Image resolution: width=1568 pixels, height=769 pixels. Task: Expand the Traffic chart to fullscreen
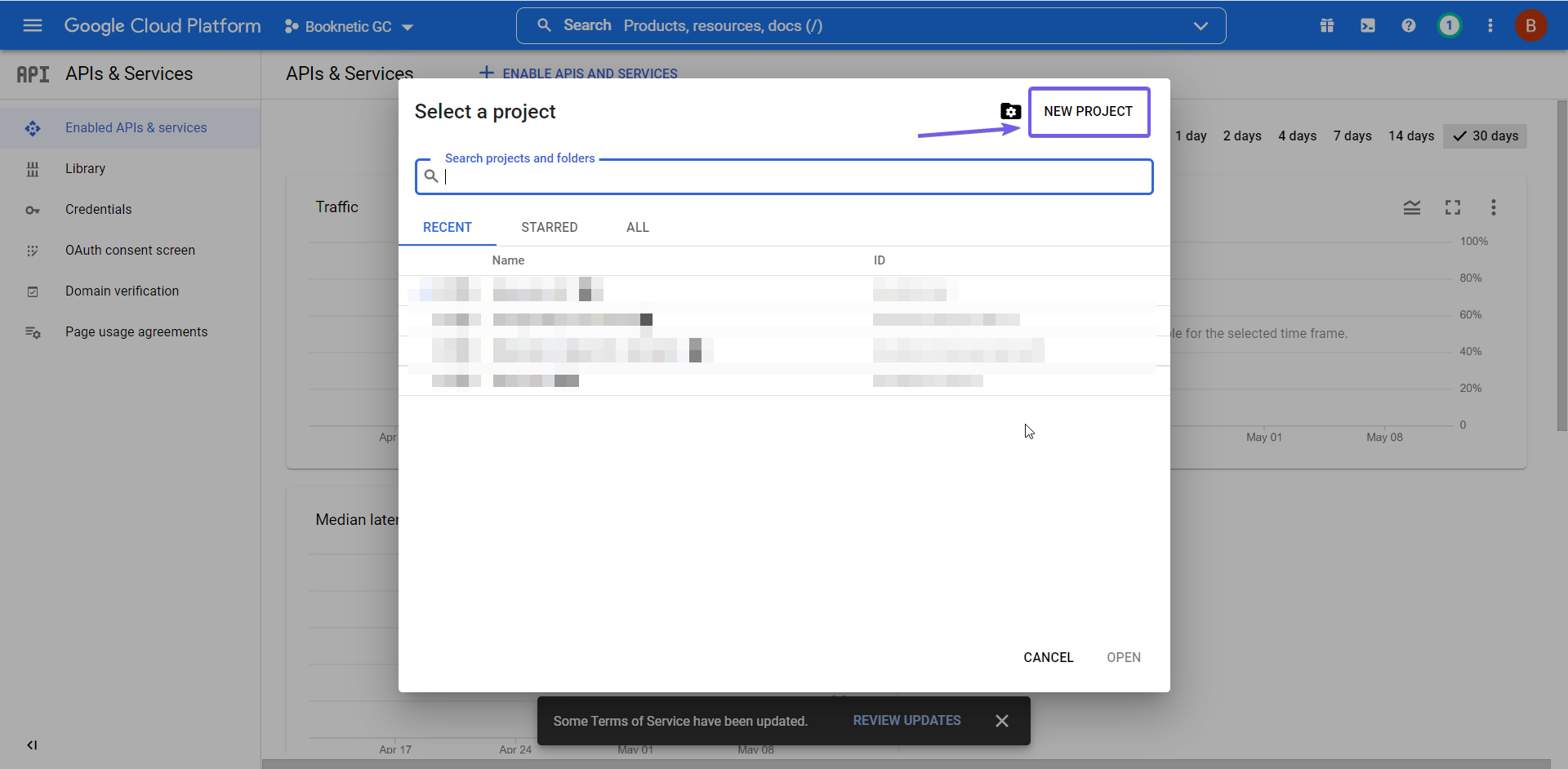1453,207
